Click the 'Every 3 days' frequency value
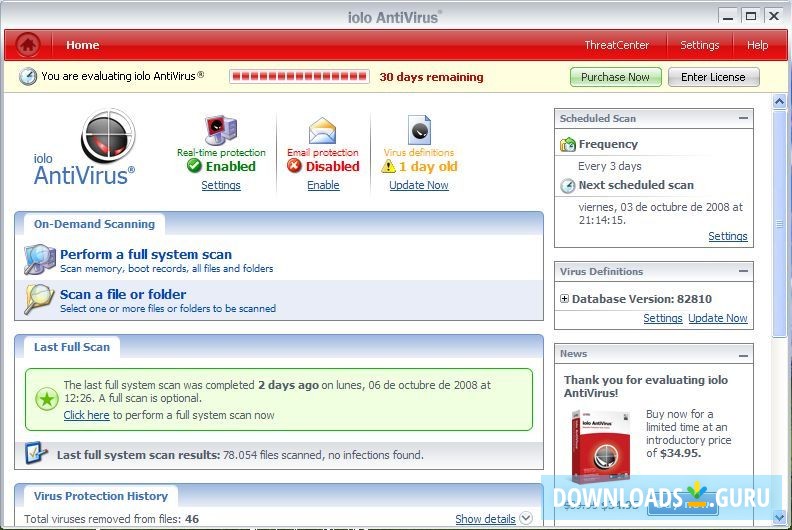The width and height of the screenshot is (792, 530). point(610,166)
